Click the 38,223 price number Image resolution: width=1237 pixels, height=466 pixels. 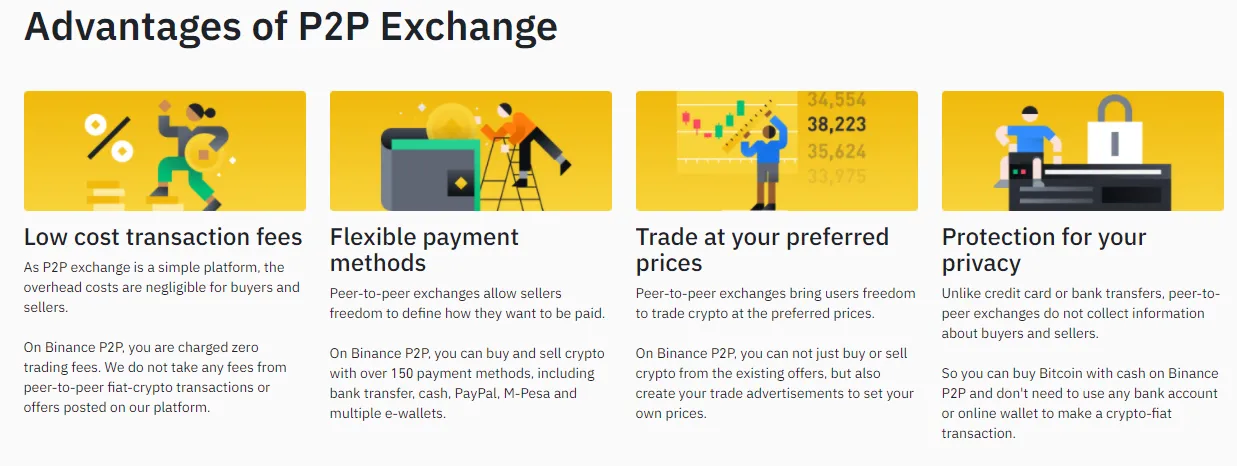tap(836, 125)
